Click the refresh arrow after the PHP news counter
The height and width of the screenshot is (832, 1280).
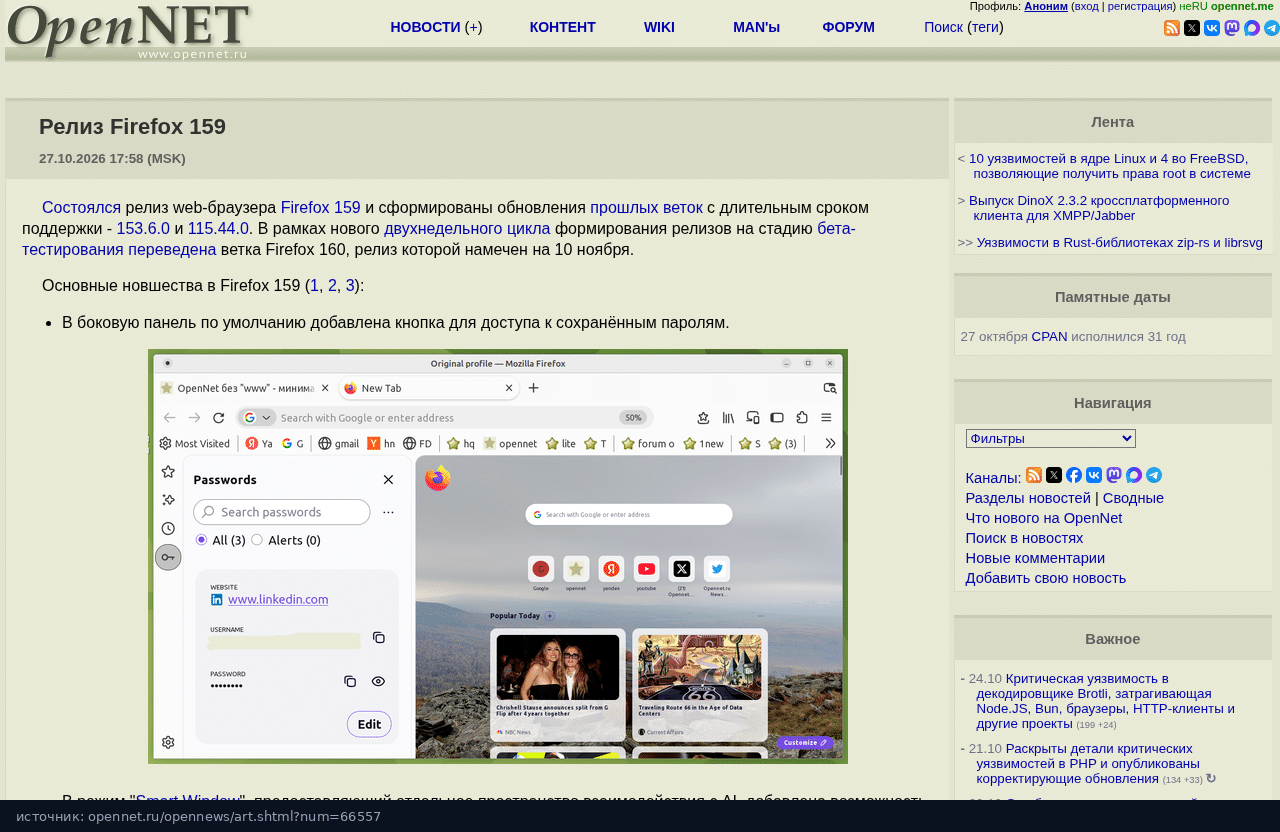tap(1211, 778)
